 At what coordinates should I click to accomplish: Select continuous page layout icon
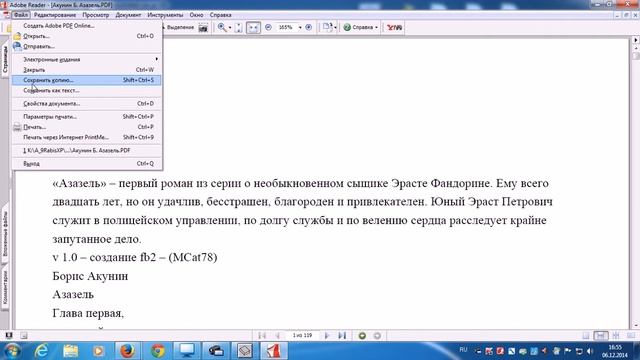click(601, 336)
